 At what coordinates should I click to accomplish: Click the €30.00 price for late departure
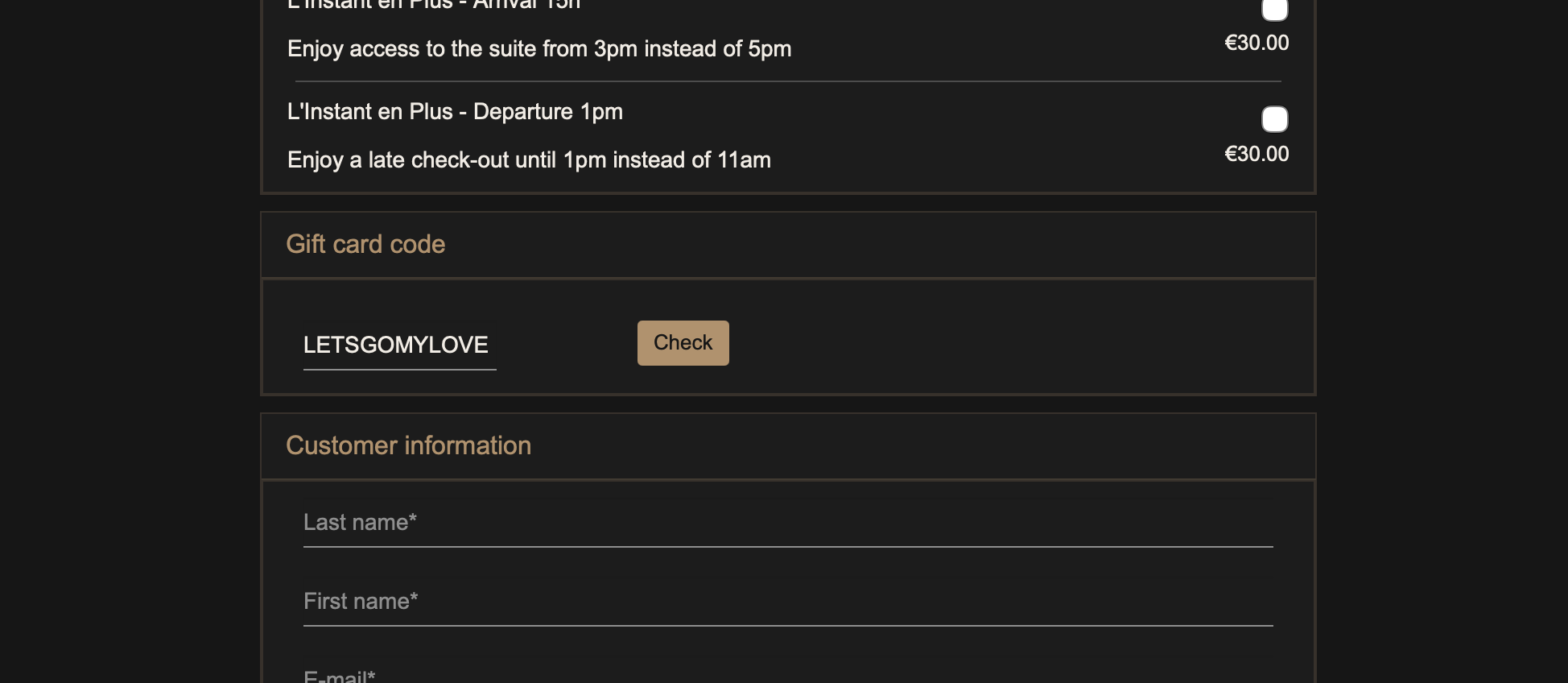(x=1256, y=155)
